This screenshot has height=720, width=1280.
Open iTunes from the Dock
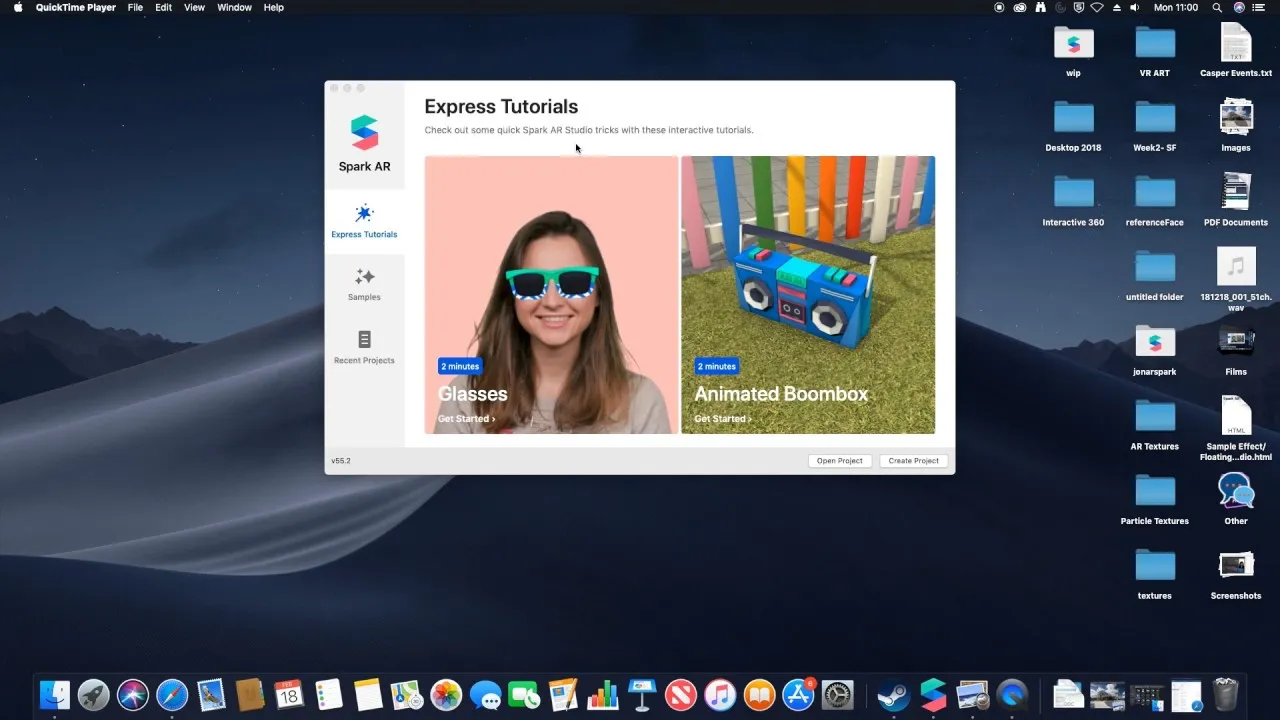click(720, 694)
